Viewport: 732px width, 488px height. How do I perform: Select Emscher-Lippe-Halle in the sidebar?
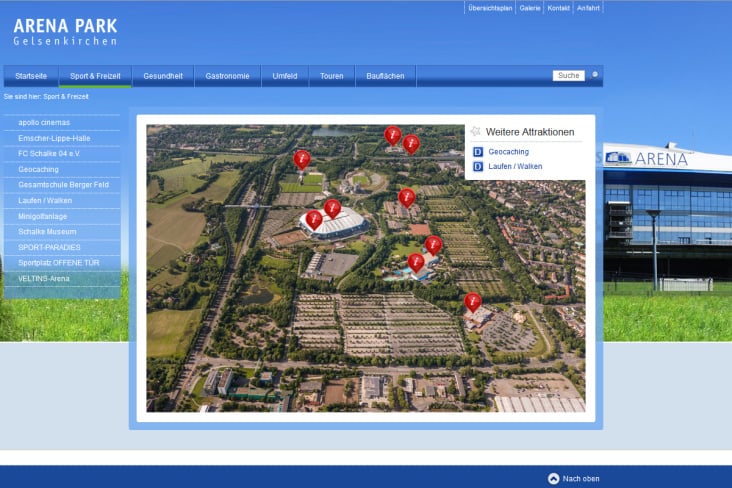(x=62, y=138)
